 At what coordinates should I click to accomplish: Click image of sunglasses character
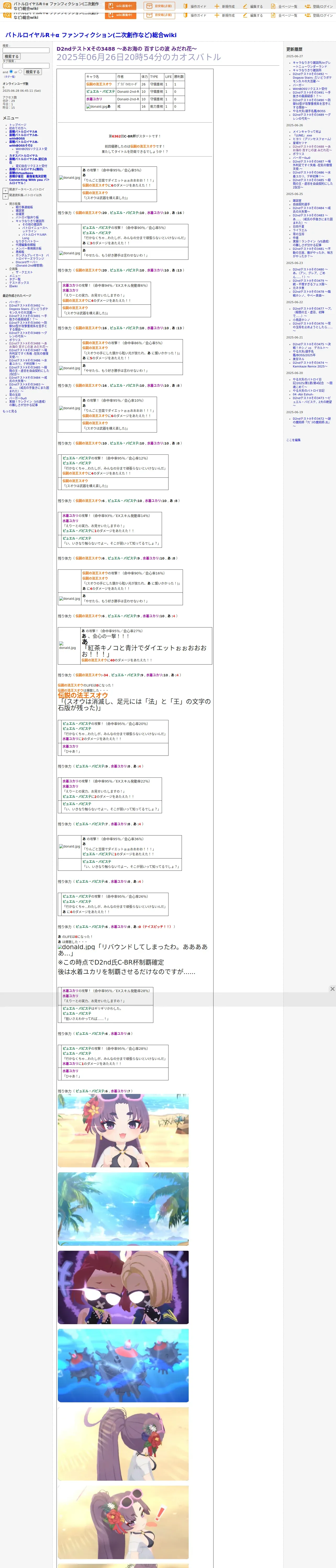coord(123,1287)
